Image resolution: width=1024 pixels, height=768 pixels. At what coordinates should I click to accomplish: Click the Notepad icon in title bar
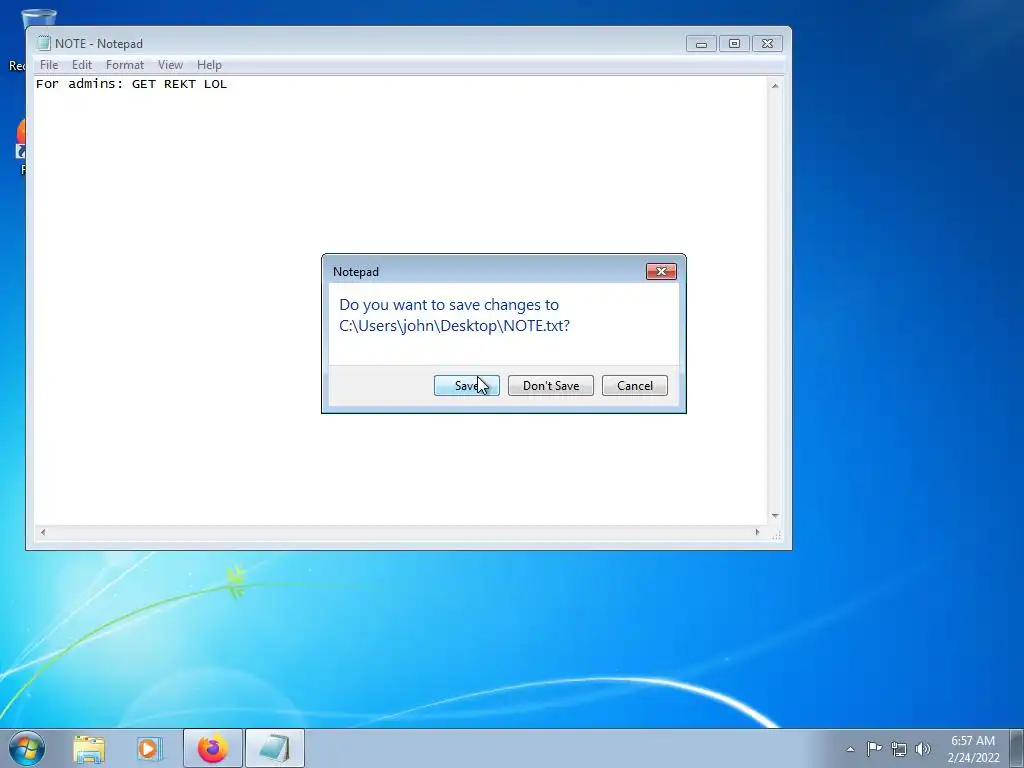coord(43,43)
